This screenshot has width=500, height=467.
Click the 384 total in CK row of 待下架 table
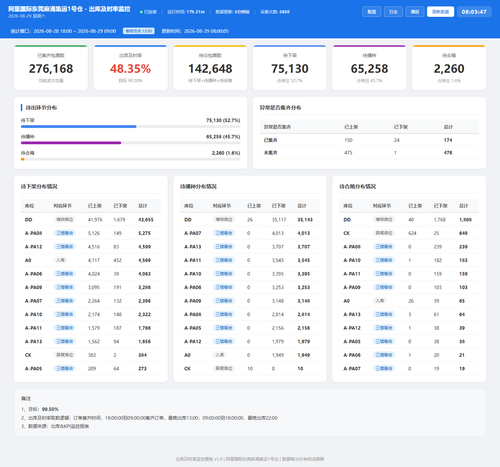(142, 355)
